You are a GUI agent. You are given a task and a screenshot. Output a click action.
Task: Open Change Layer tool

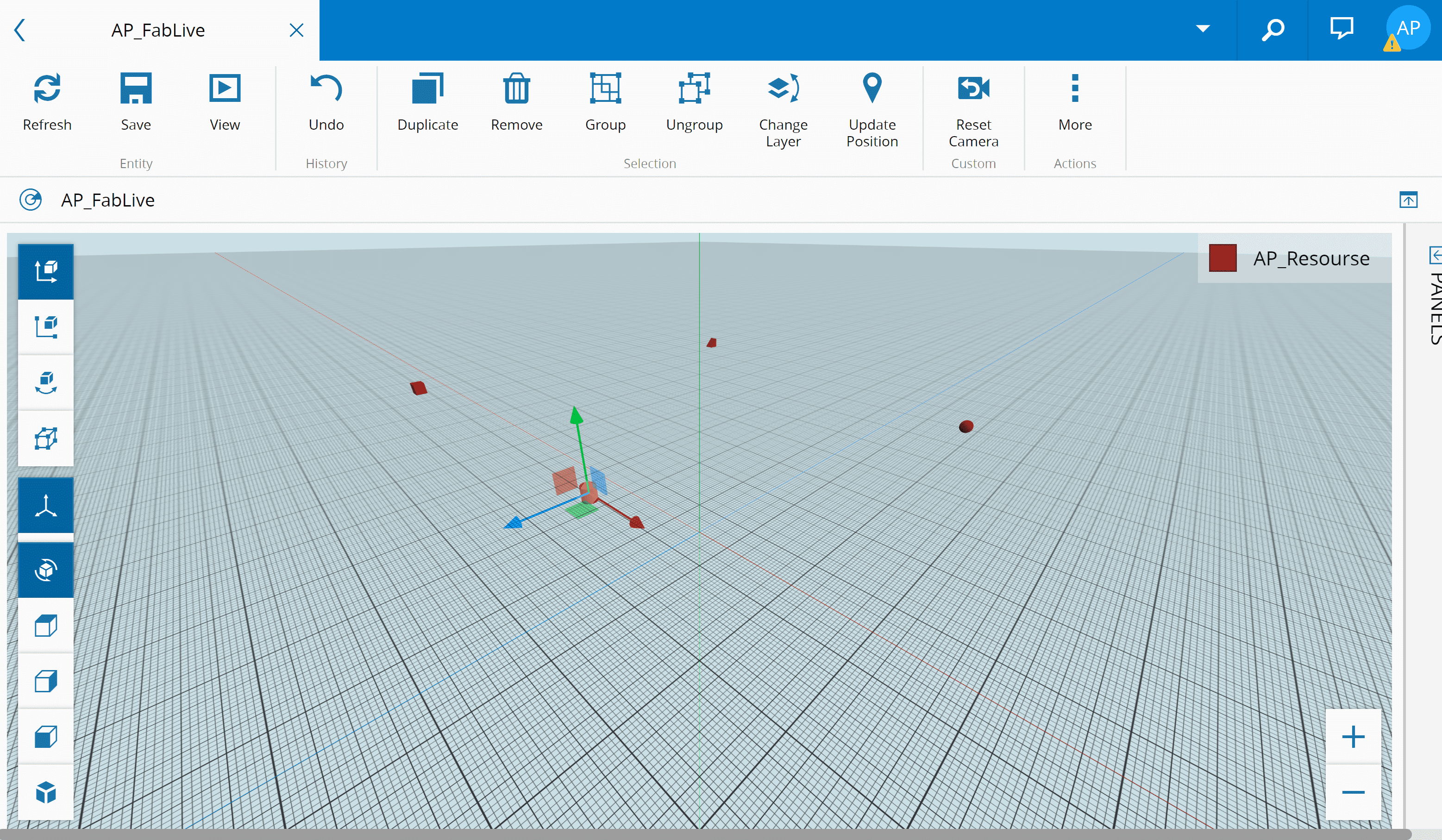783,89
